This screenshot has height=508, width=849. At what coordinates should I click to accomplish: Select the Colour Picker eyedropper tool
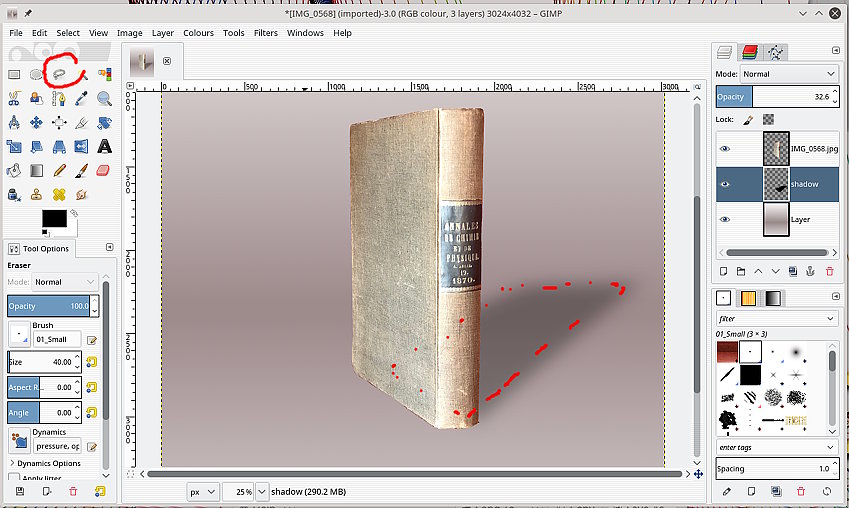(x=82, y=99)
